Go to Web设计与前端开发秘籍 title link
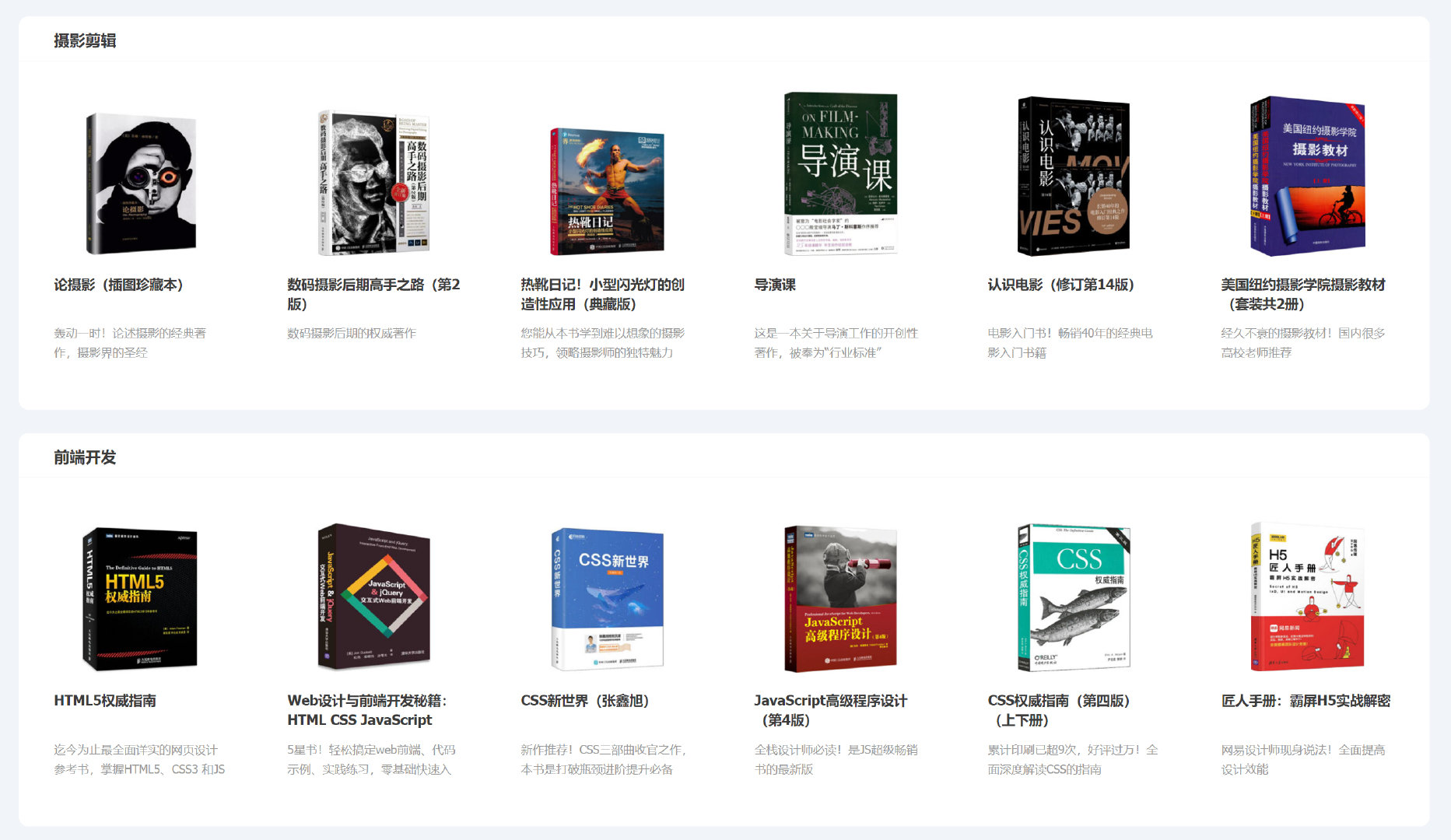 [x=367, y=710]
